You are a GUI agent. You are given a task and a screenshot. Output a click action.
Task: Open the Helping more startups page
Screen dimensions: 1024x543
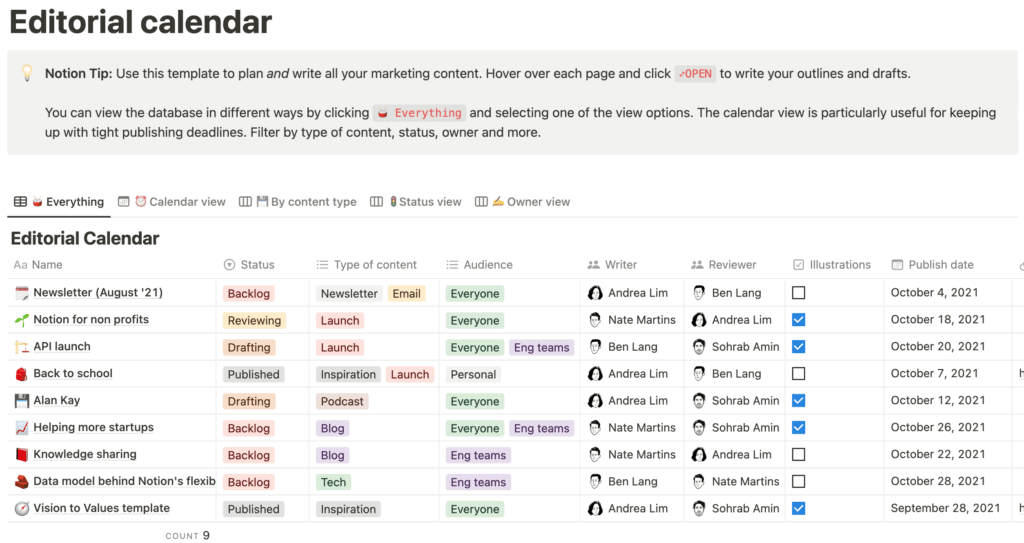93,427
